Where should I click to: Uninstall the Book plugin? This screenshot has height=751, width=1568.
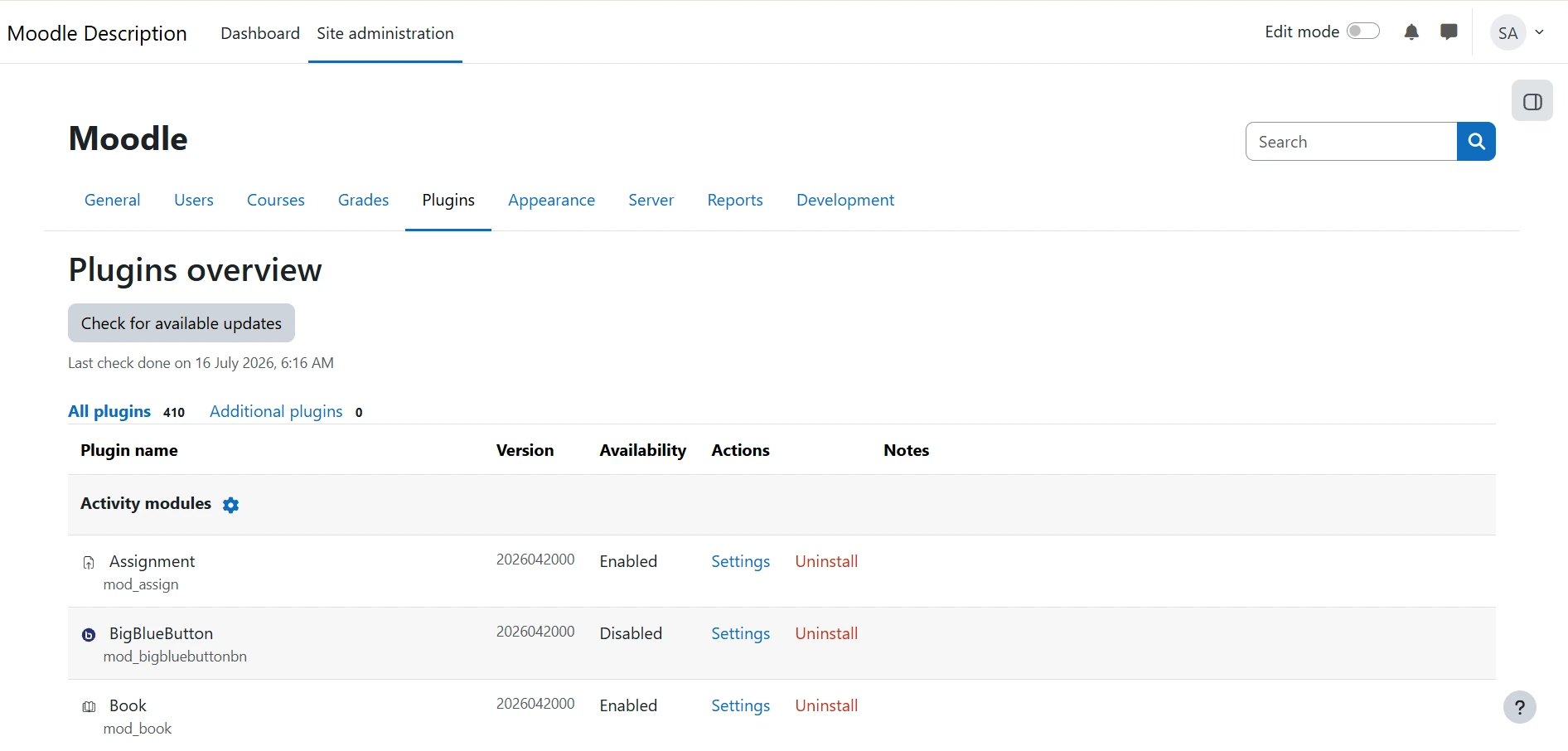[826, 705]
